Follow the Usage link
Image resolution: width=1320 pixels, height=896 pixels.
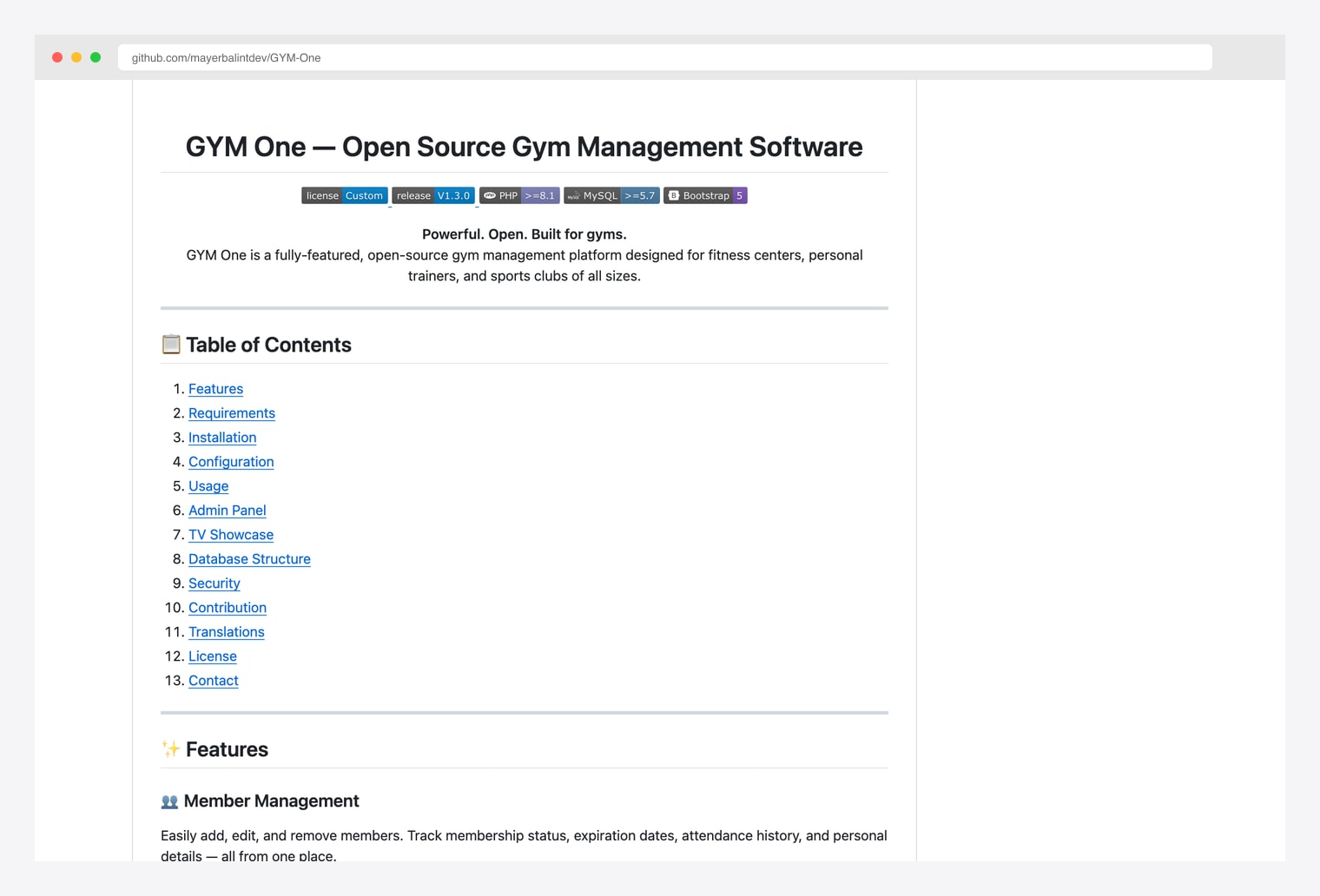pos(208,486)
